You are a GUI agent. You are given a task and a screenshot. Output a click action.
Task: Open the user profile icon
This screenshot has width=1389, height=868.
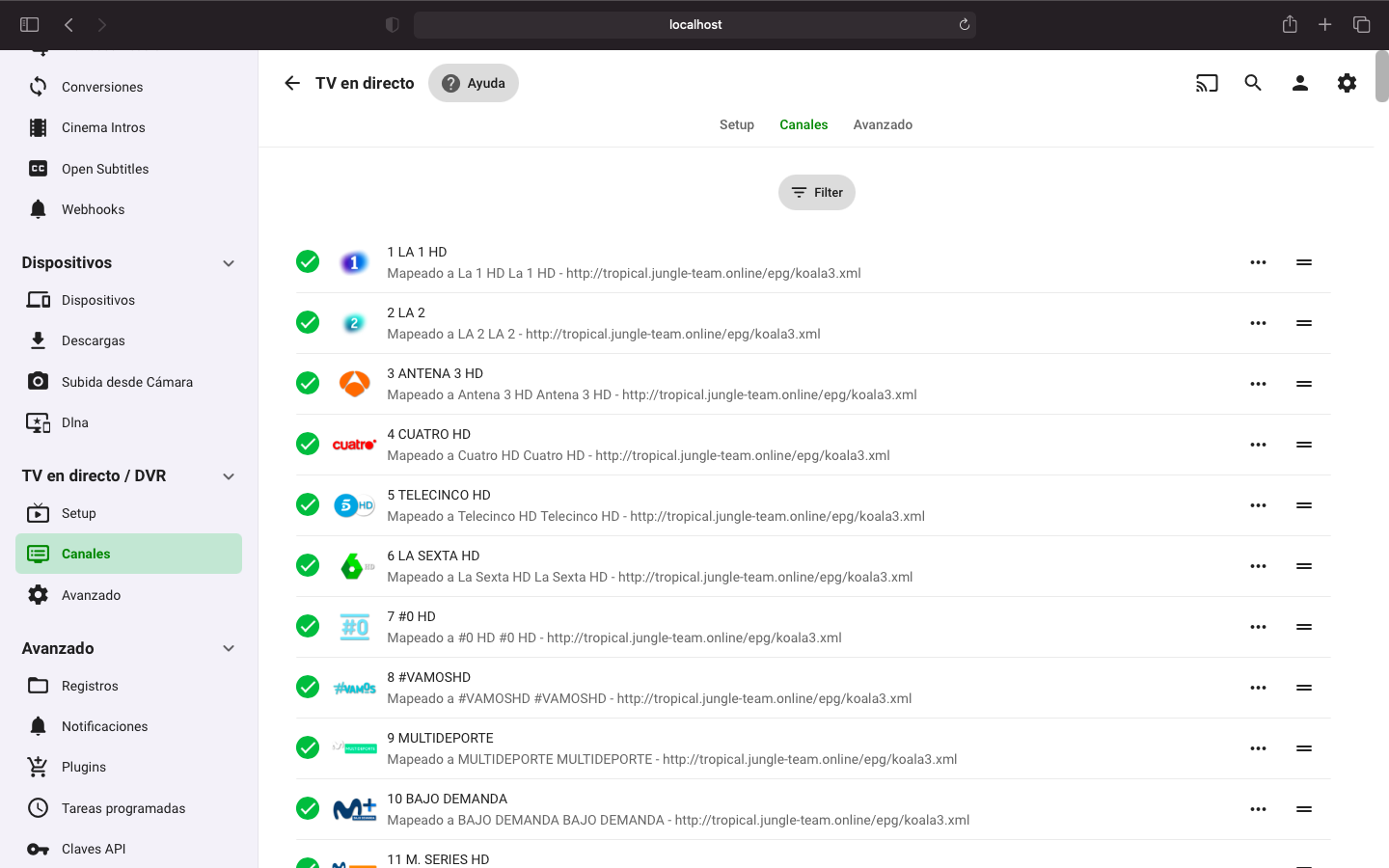pos(1300,83)
